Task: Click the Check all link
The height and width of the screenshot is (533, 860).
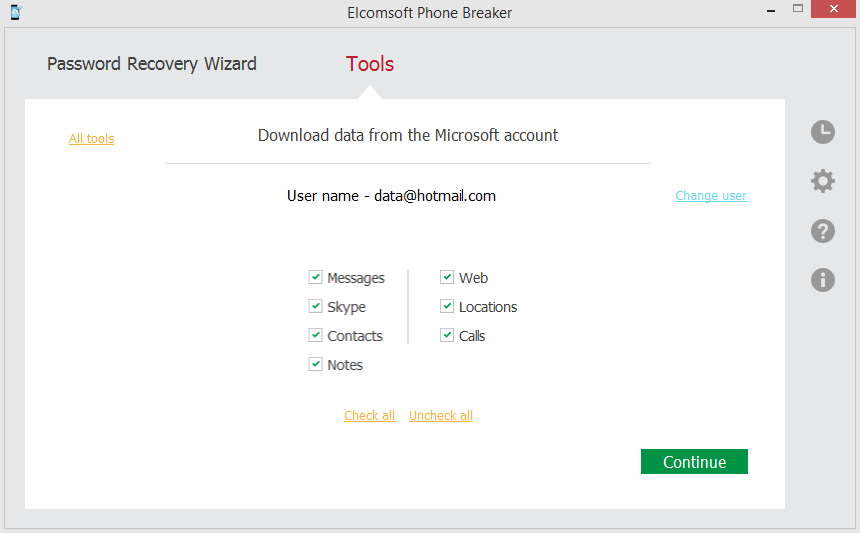Action: coord(369,416)
